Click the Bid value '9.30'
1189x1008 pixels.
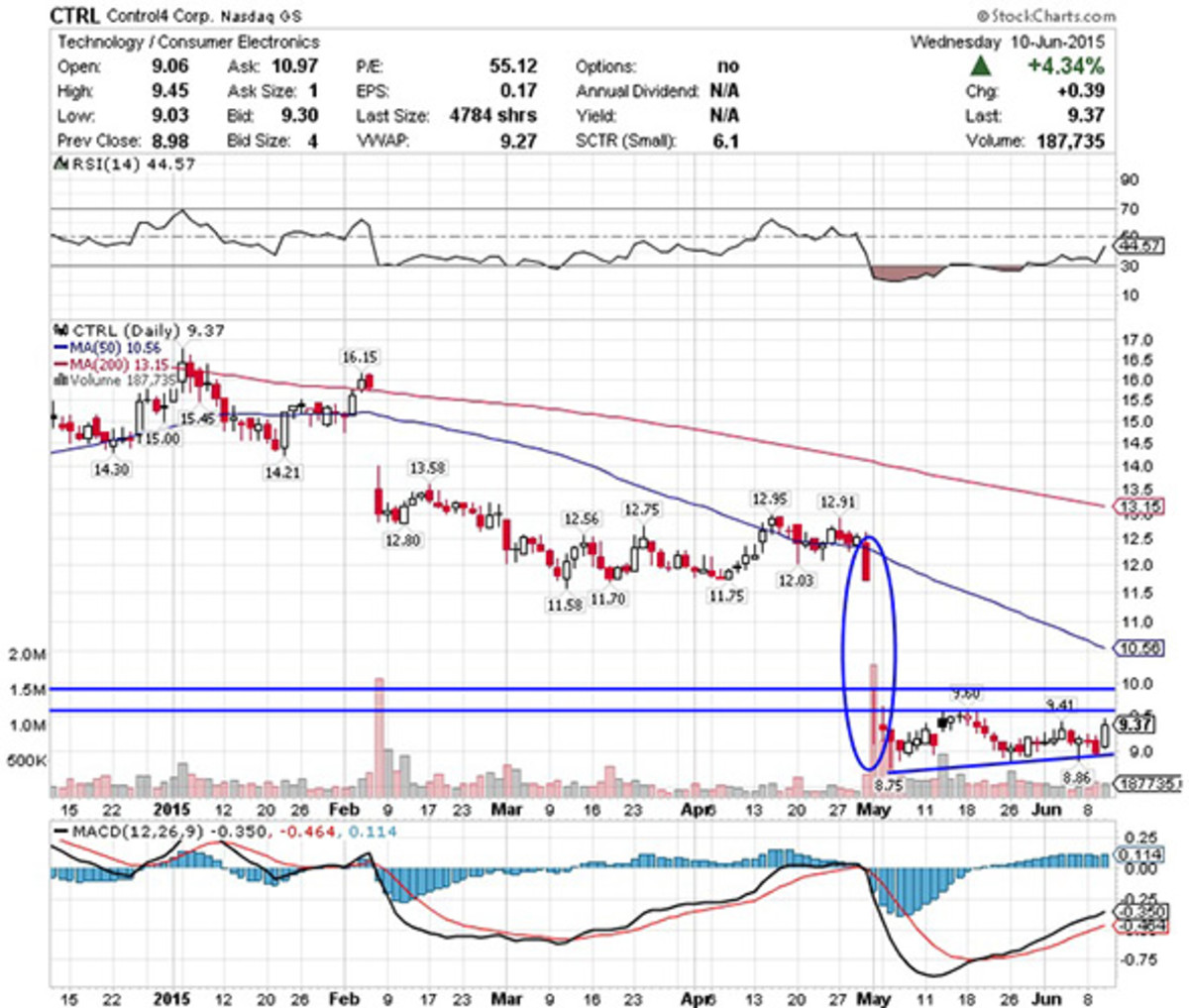(x=299, y=116)
